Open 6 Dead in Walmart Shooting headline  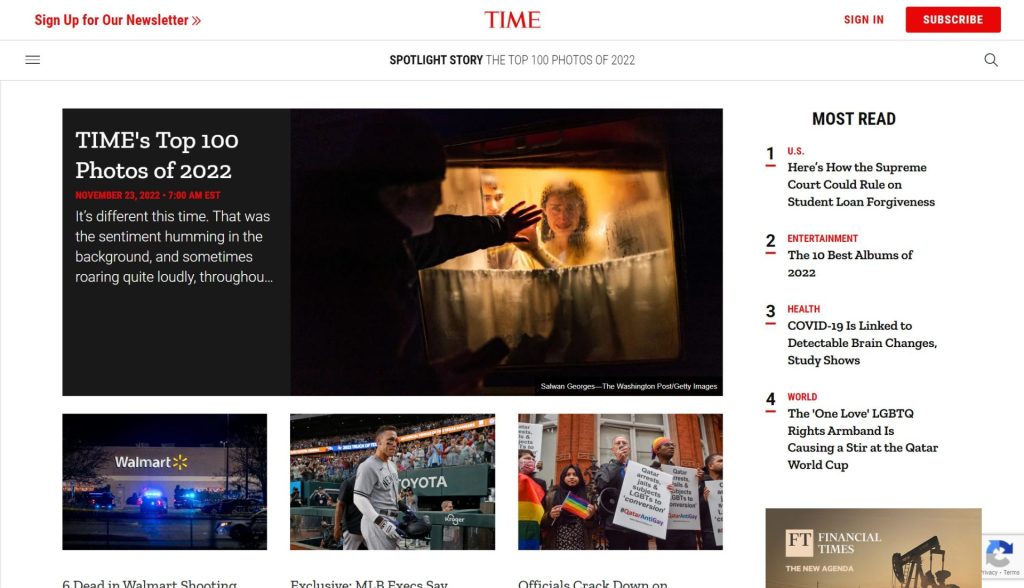(150, 583)
